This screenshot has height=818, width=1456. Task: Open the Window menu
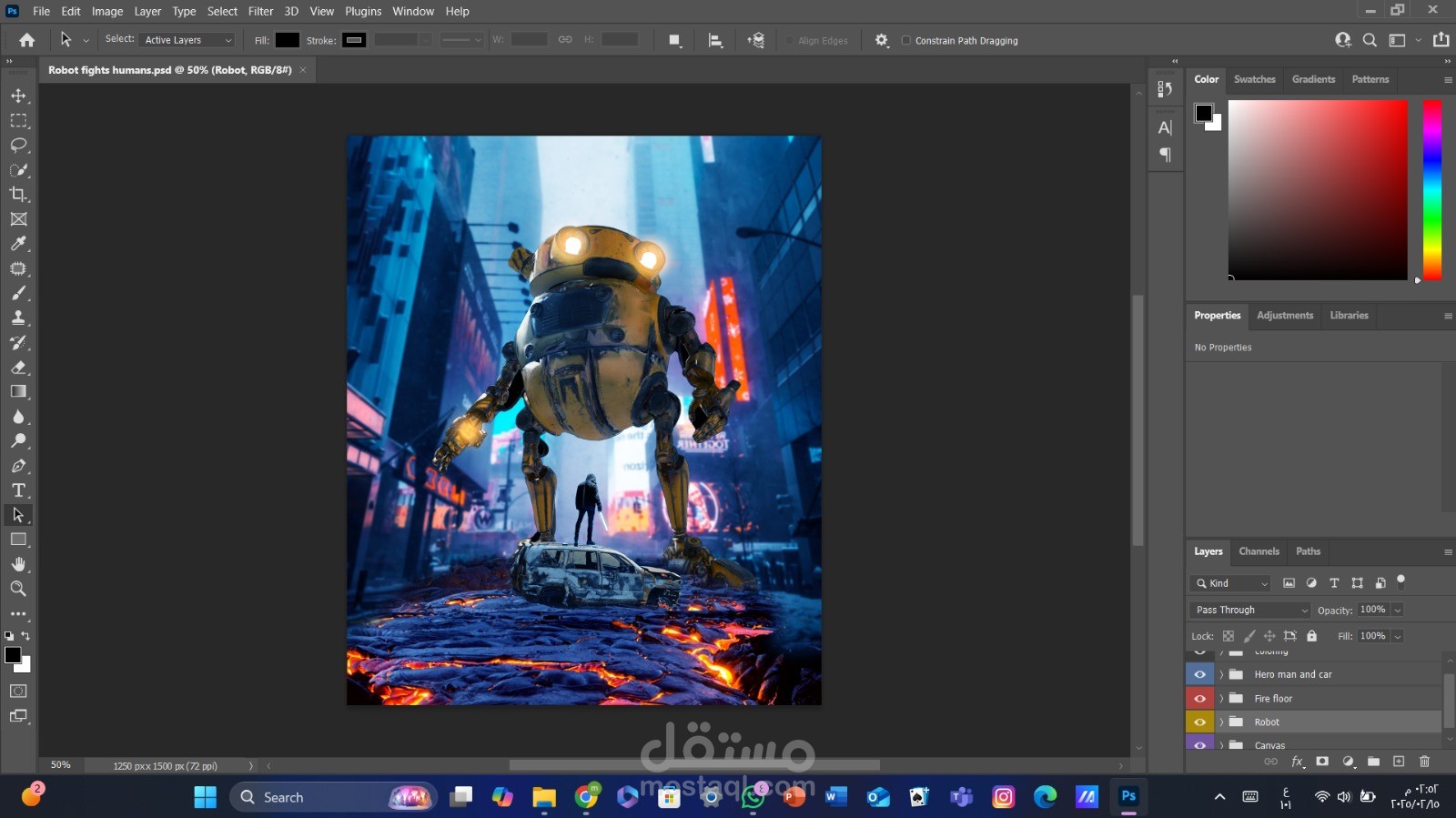pyautogui.click(x=413, y=11)
